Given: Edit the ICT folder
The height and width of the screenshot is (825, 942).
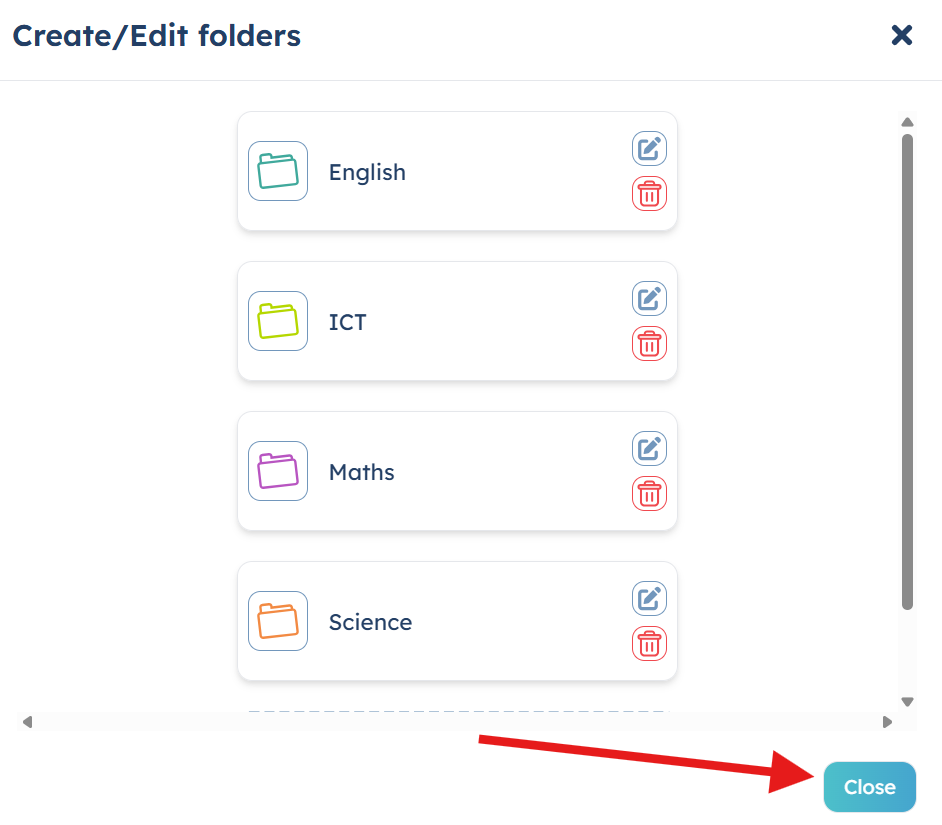Looking at the screenshot, I should click(649, 299).
